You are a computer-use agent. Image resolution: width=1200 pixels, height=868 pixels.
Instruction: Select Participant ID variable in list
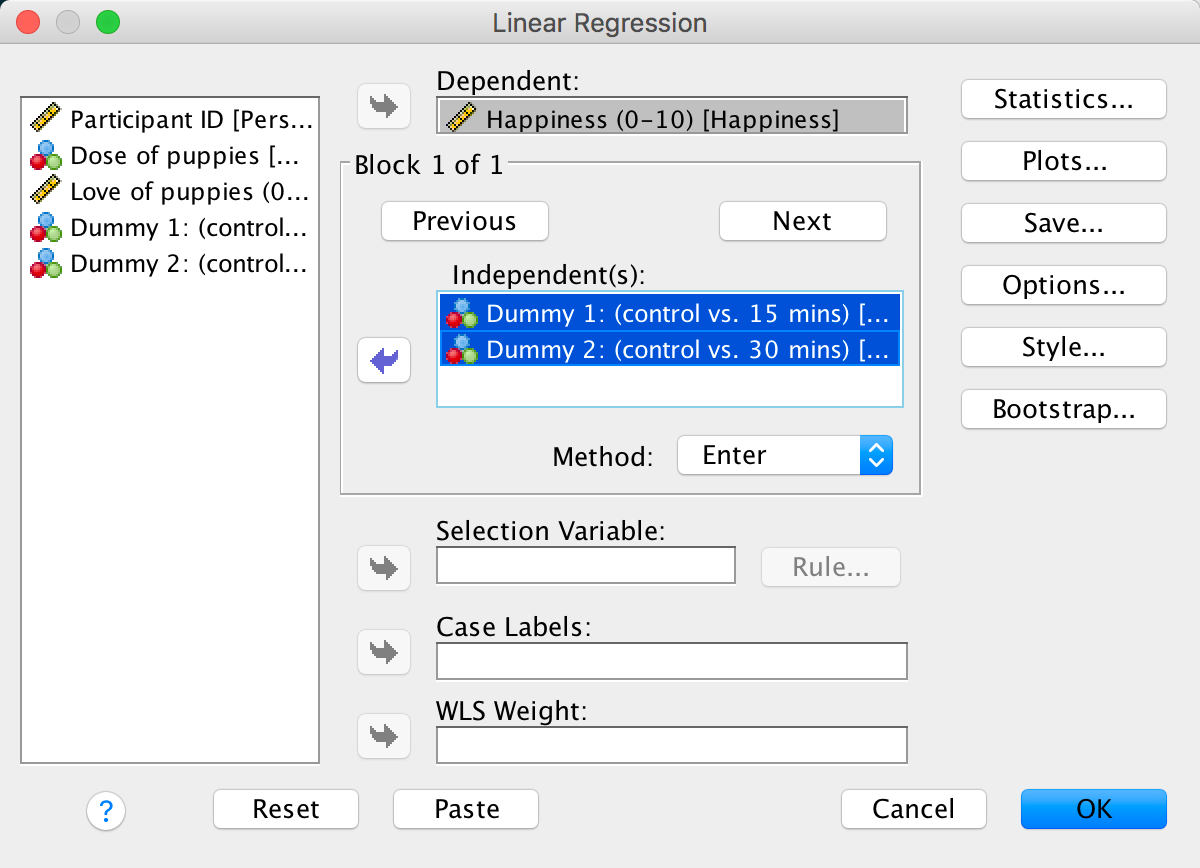point(172,120)
